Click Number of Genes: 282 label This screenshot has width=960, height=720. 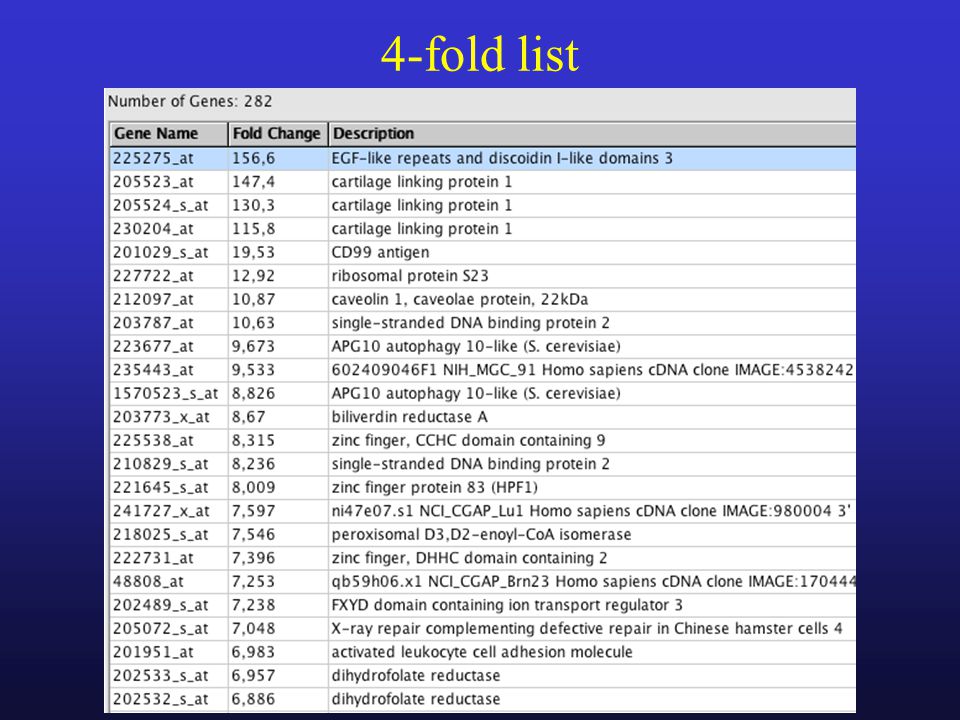tap(190, 101)
